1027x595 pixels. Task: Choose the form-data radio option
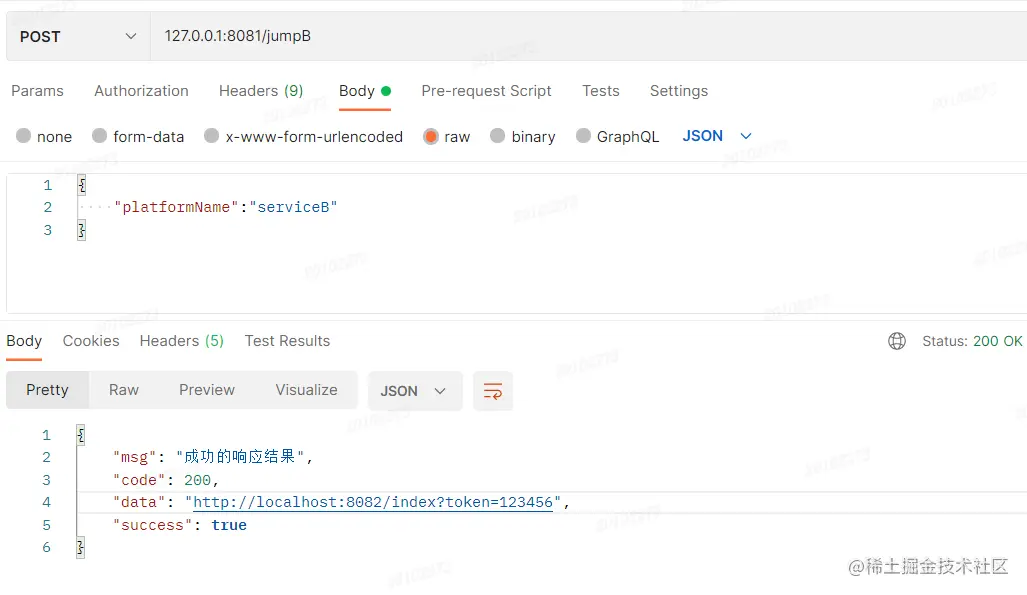[x=100, y=136]
